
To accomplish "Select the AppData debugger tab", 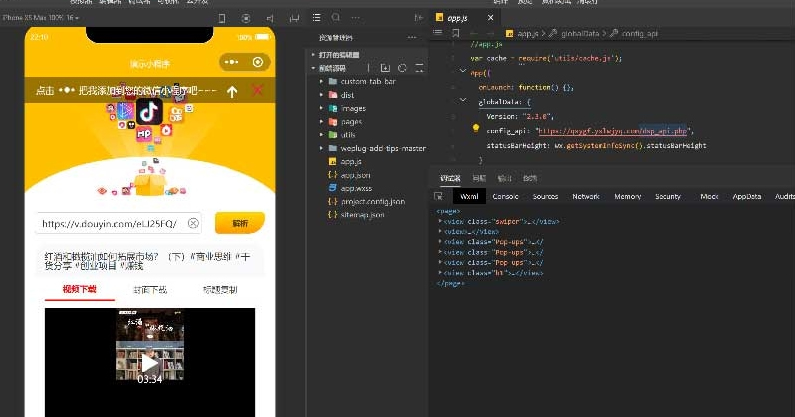I will click(x=747, y=196).
